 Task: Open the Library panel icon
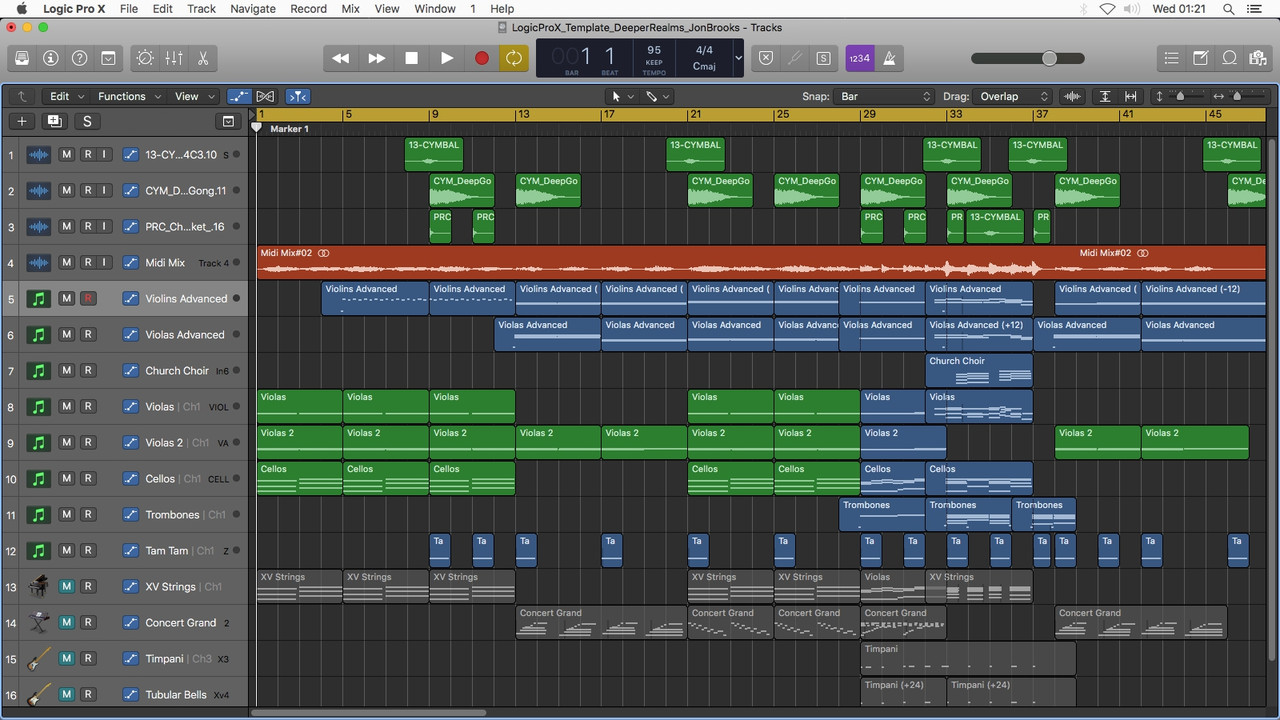click(x=22, y=58)
